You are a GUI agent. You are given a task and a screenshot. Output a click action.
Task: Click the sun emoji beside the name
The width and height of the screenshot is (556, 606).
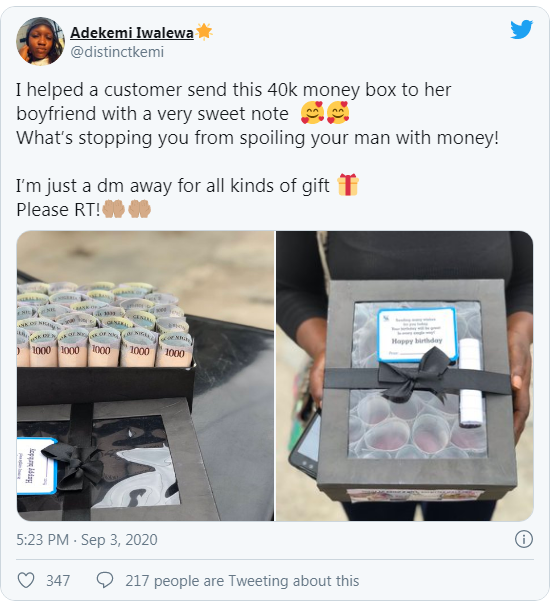(204, 32)
